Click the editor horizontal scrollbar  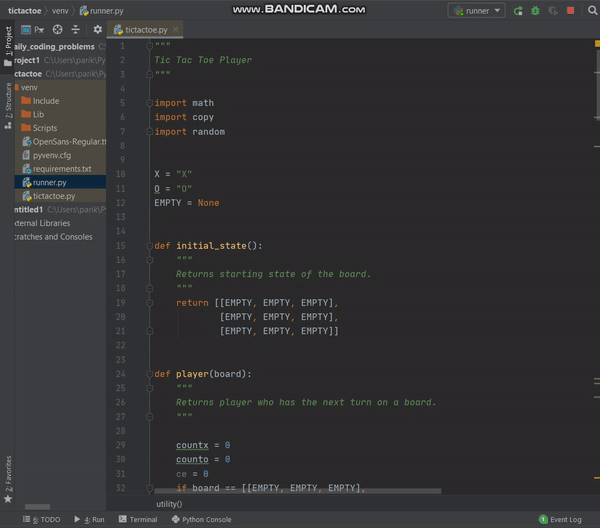coord(297,491)
